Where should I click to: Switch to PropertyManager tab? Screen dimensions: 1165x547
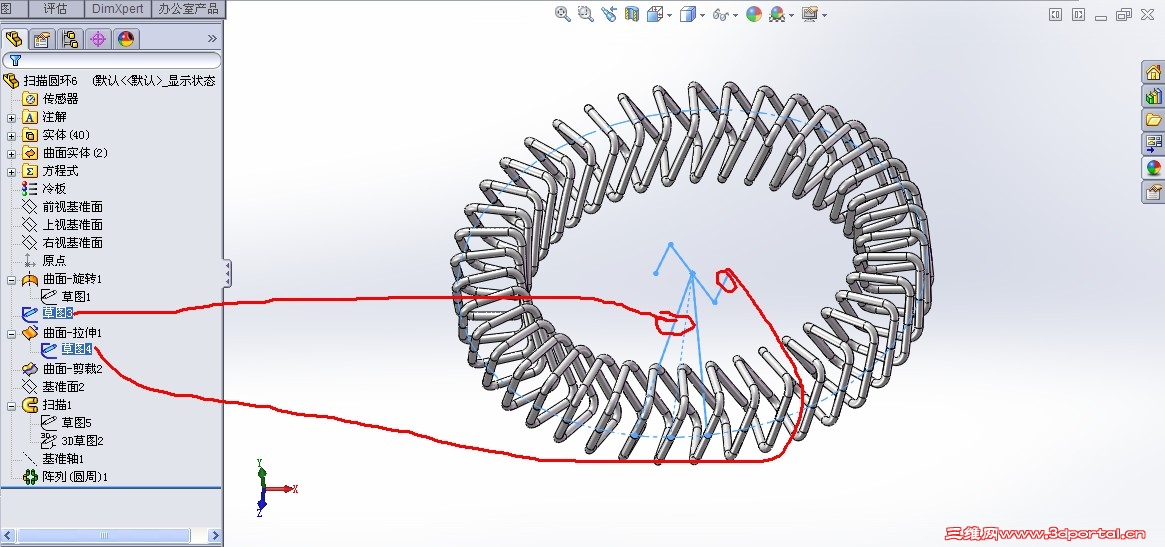tap(42, 39)
